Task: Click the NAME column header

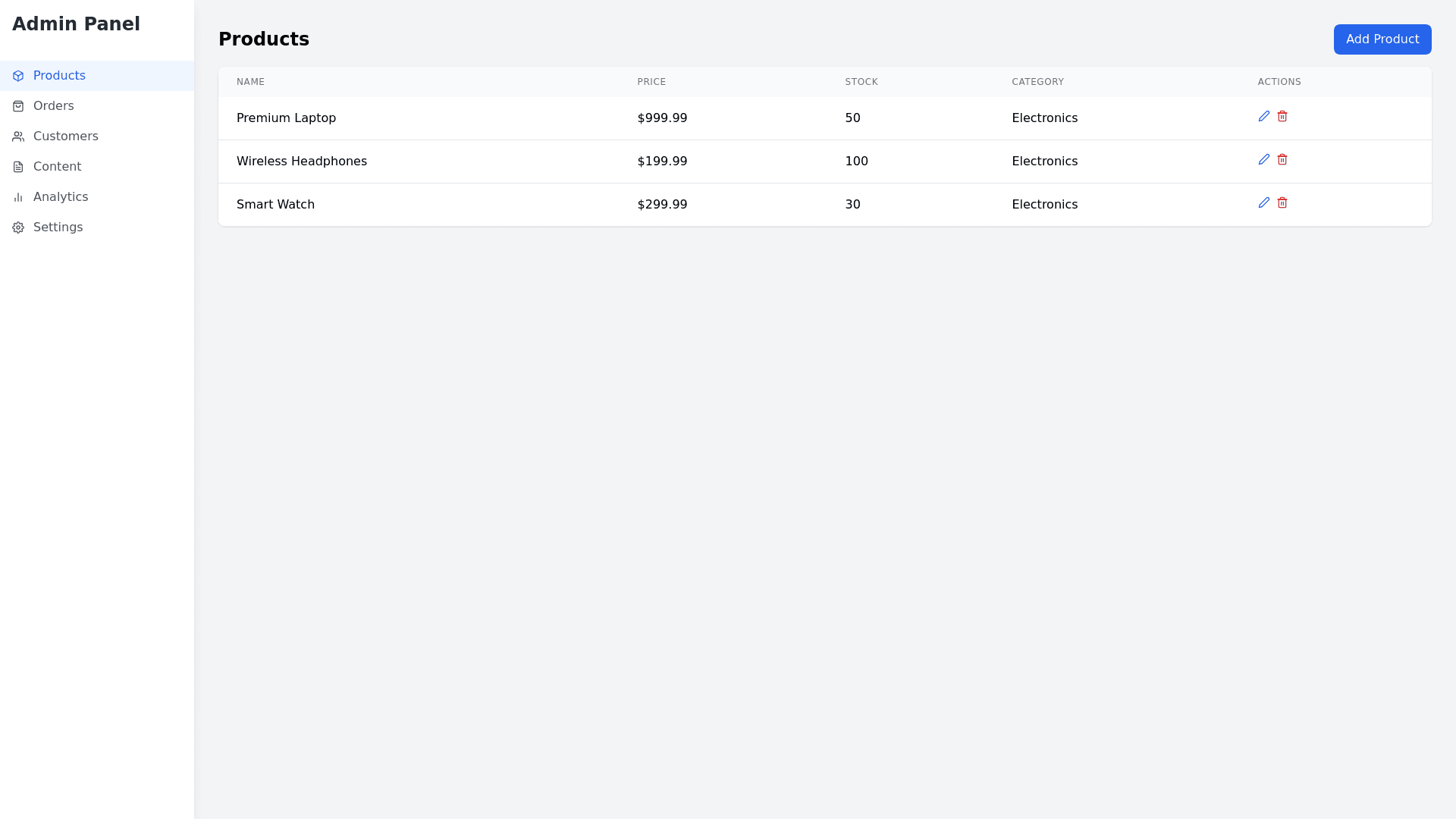Action: (x=250, y=82)
